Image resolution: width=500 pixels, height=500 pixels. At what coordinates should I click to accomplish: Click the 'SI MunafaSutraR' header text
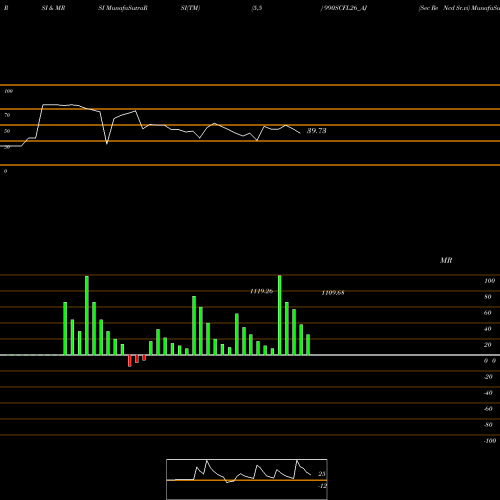tap(123, 8)
